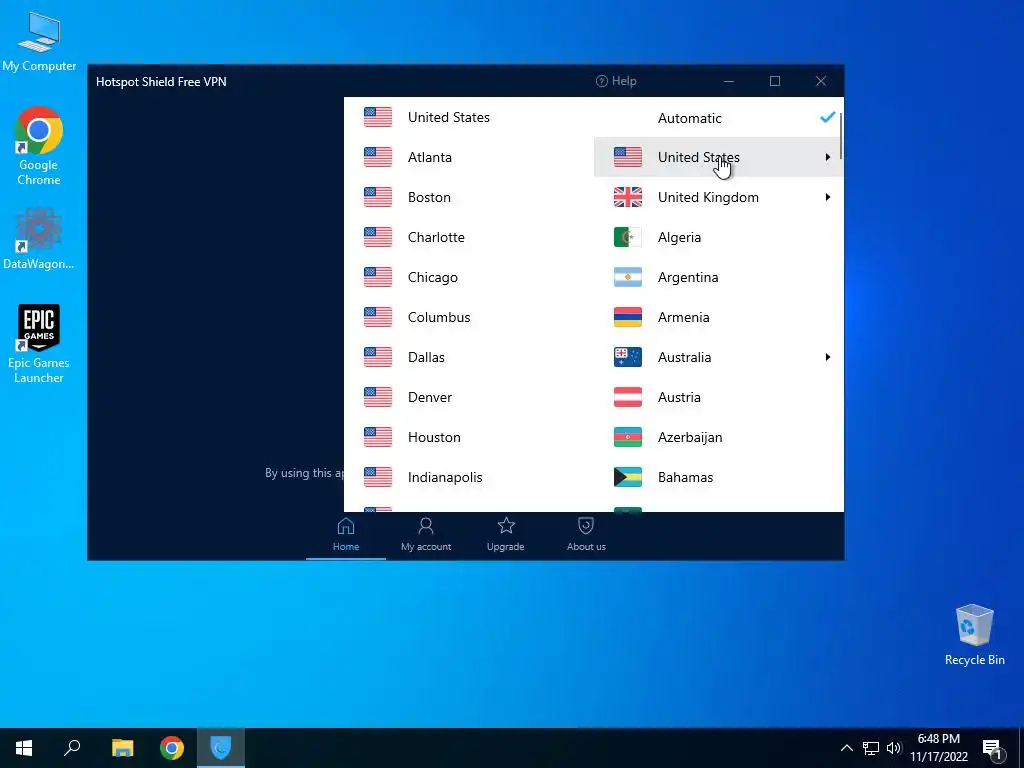Click the volume speaker tray icon
The image size is (1024, 768).
894,748
